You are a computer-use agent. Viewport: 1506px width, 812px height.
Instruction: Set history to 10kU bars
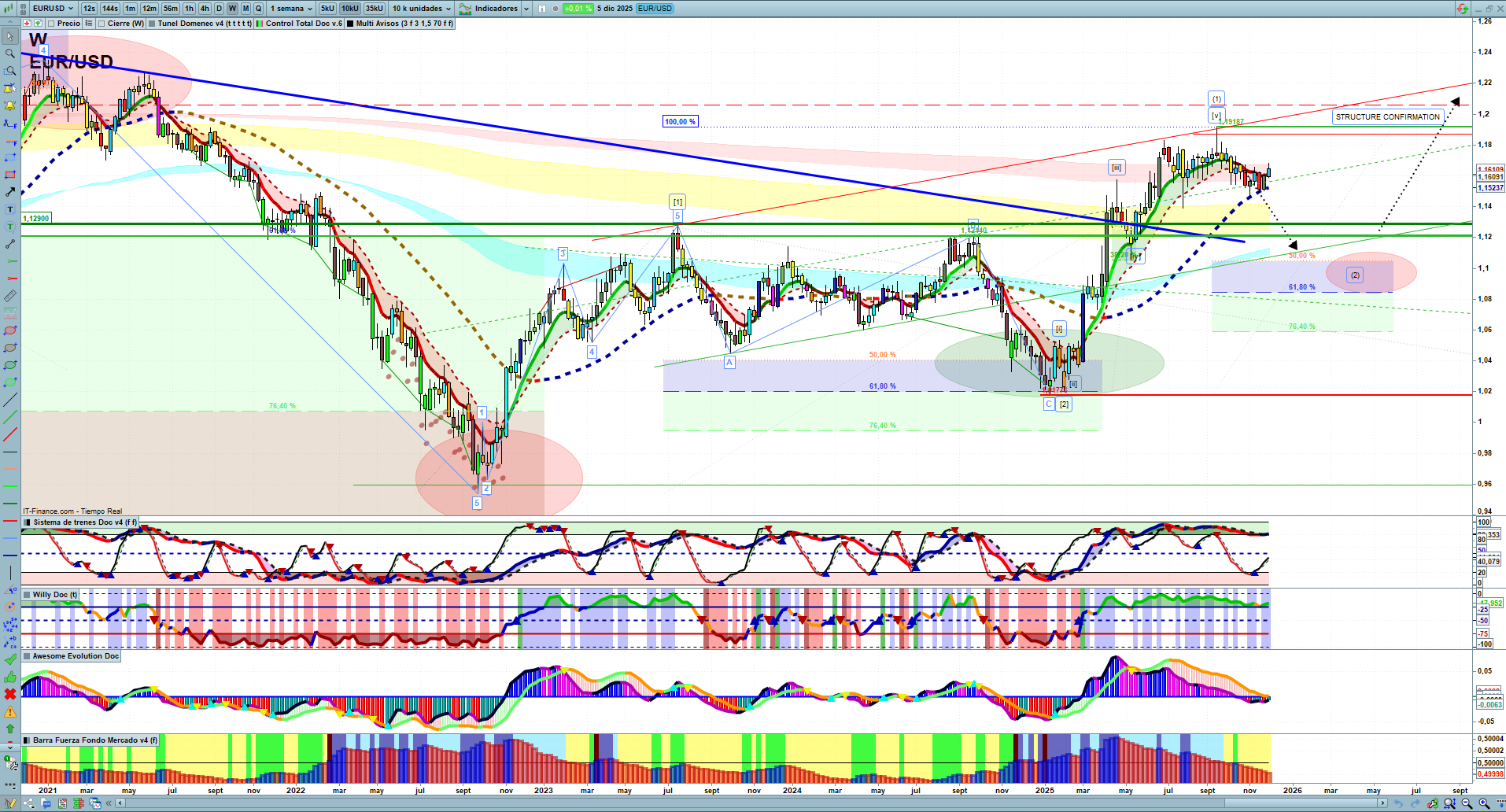tap(350, 9)
